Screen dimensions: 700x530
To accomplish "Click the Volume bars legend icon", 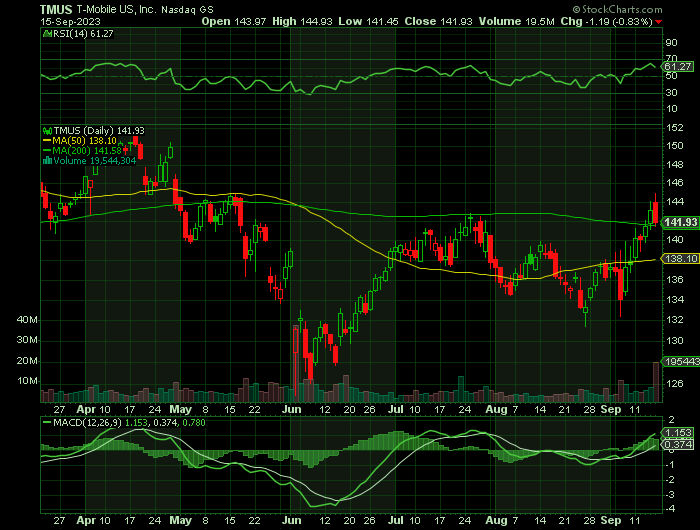I will click(45, 160).
